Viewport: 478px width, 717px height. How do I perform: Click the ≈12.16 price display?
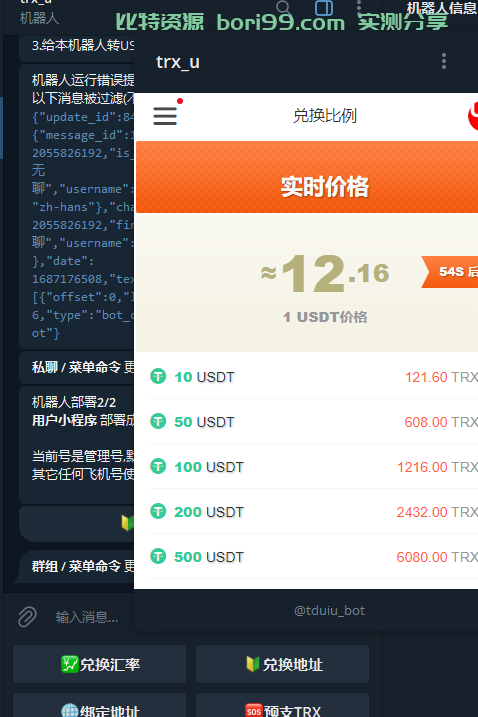click(x=325, y=273)
